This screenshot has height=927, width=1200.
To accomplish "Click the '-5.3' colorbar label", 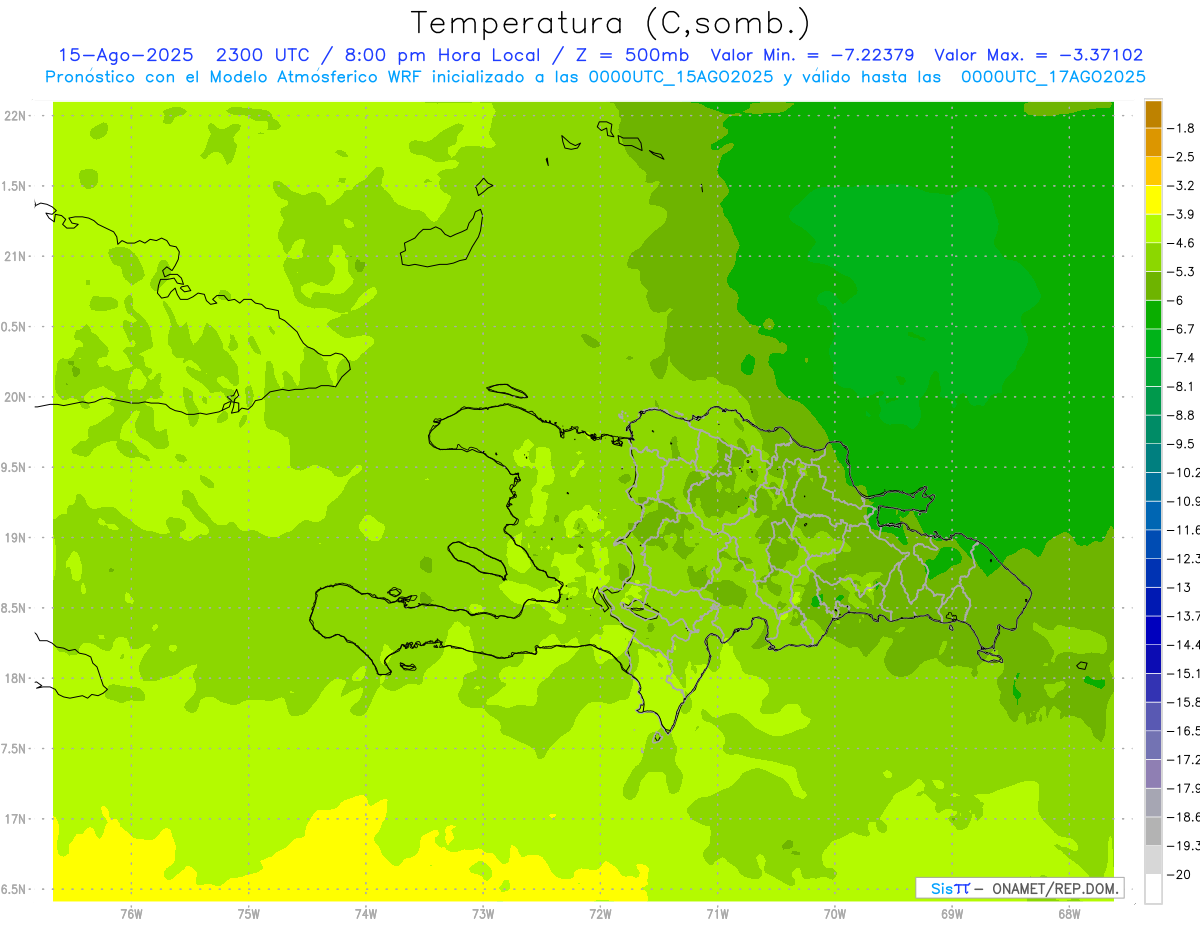I will tap(1183, 272).
